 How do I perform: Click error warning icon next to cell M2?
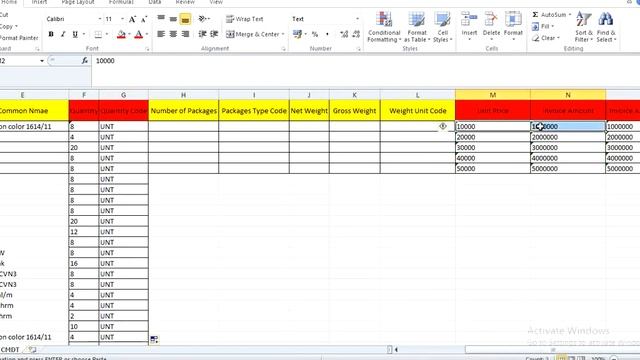click(x=443, y=127)
